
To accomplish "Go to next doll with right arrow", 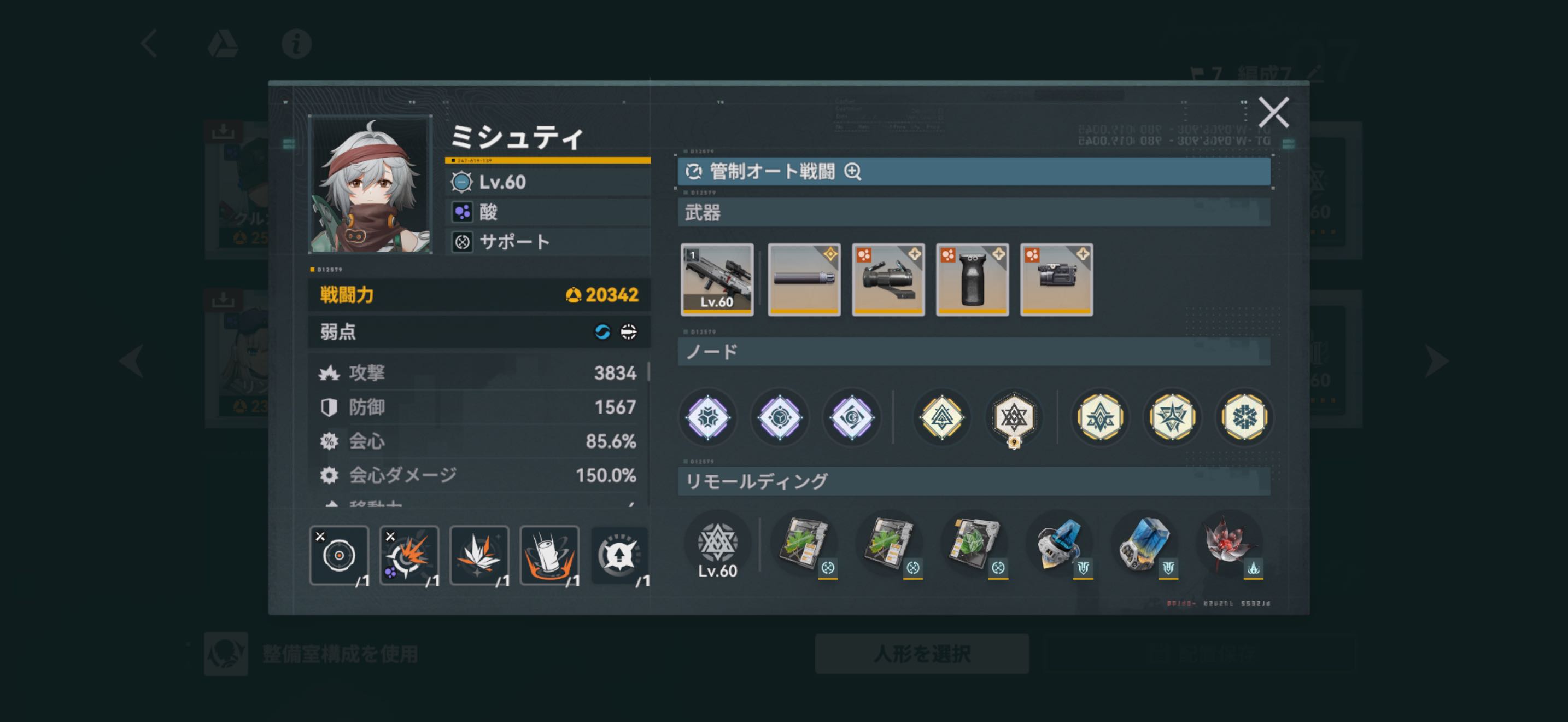I will pyautogui.click(x=1437, y=361).
